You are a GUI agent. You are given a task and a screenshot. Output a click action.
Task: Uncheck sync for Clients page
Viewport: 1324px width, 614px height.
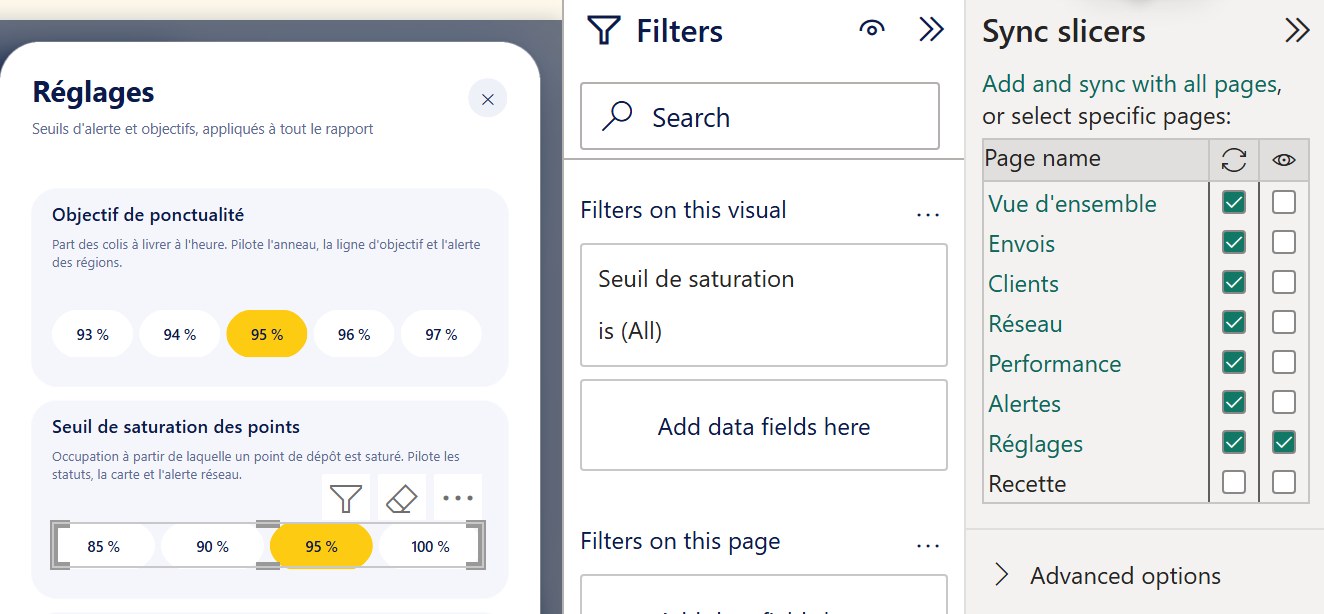point(1234,283)
